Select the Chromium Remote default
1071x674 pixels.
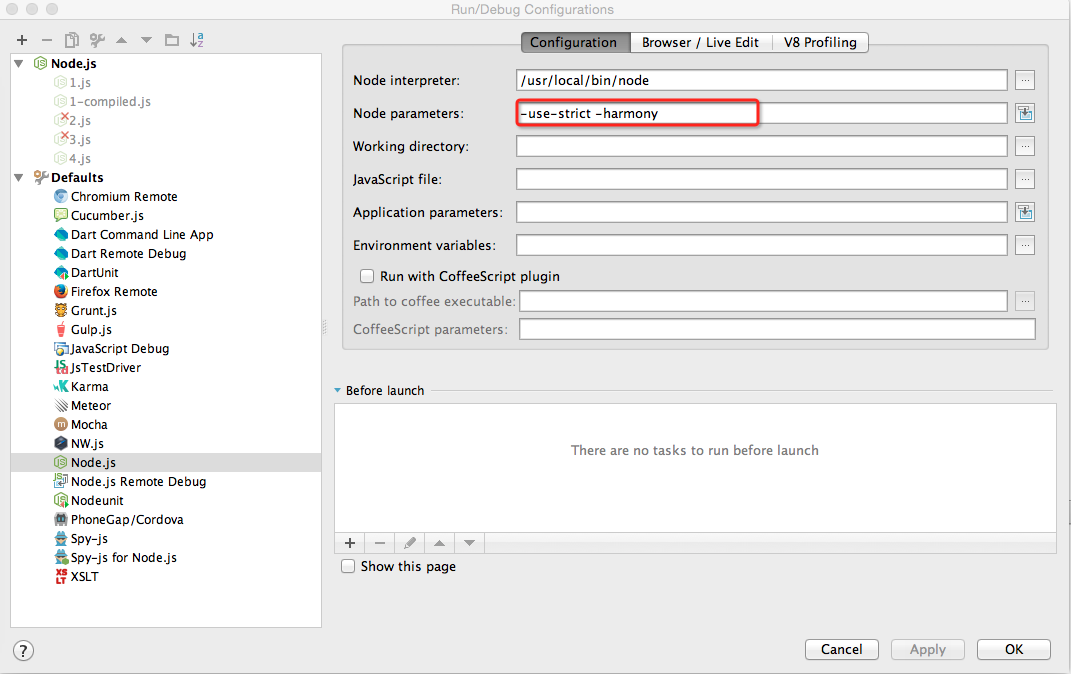[124, 197]
